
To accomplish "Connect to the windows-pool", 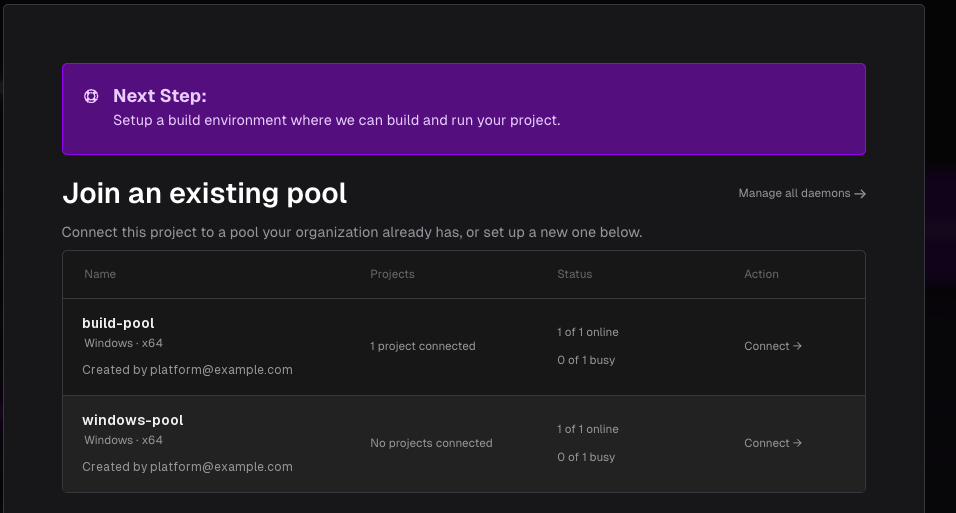I will (772, 443).
